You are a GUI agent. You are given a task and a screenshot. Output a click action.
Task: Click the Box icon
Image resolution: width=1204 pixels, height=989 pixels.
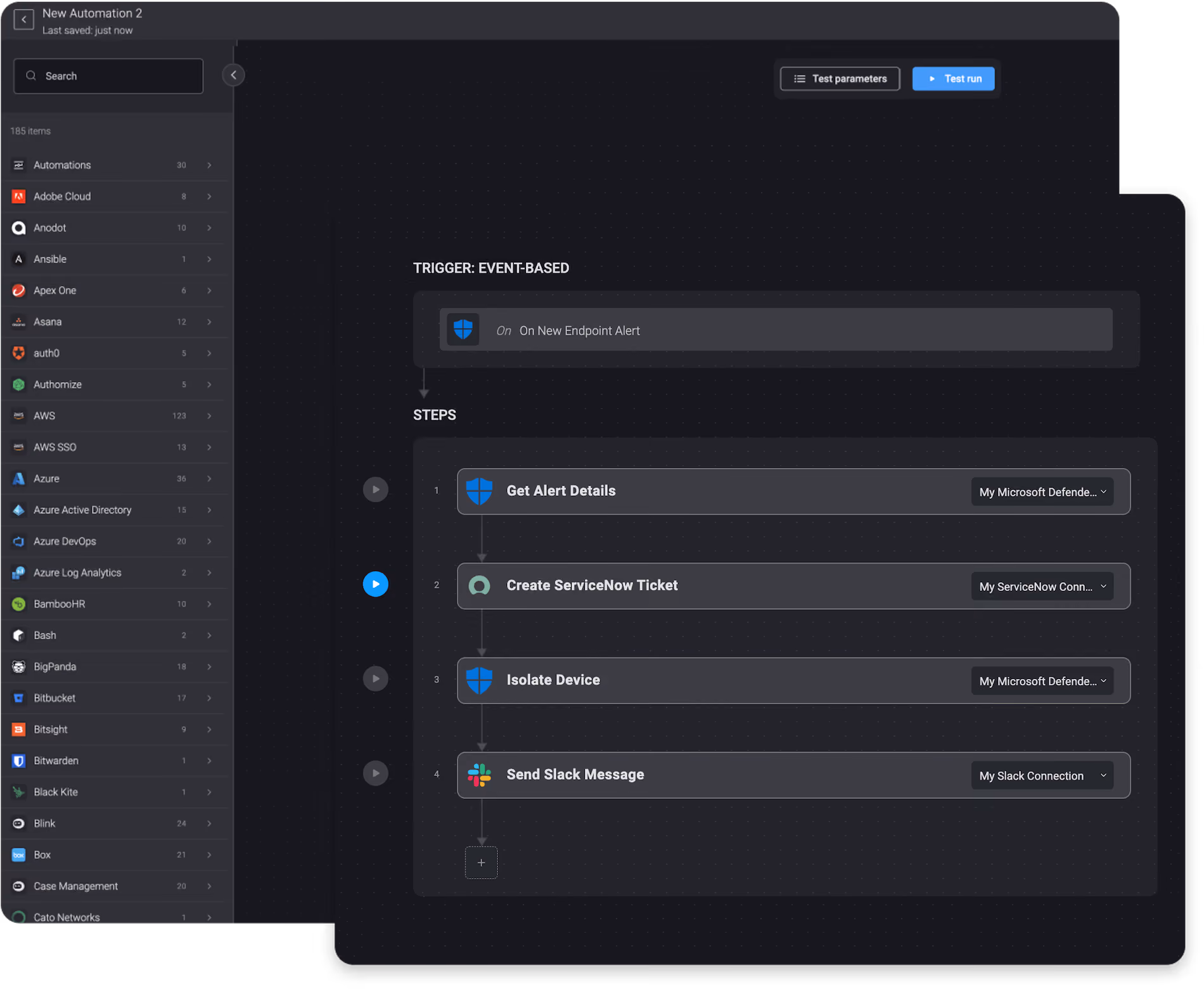pos(19,855)
